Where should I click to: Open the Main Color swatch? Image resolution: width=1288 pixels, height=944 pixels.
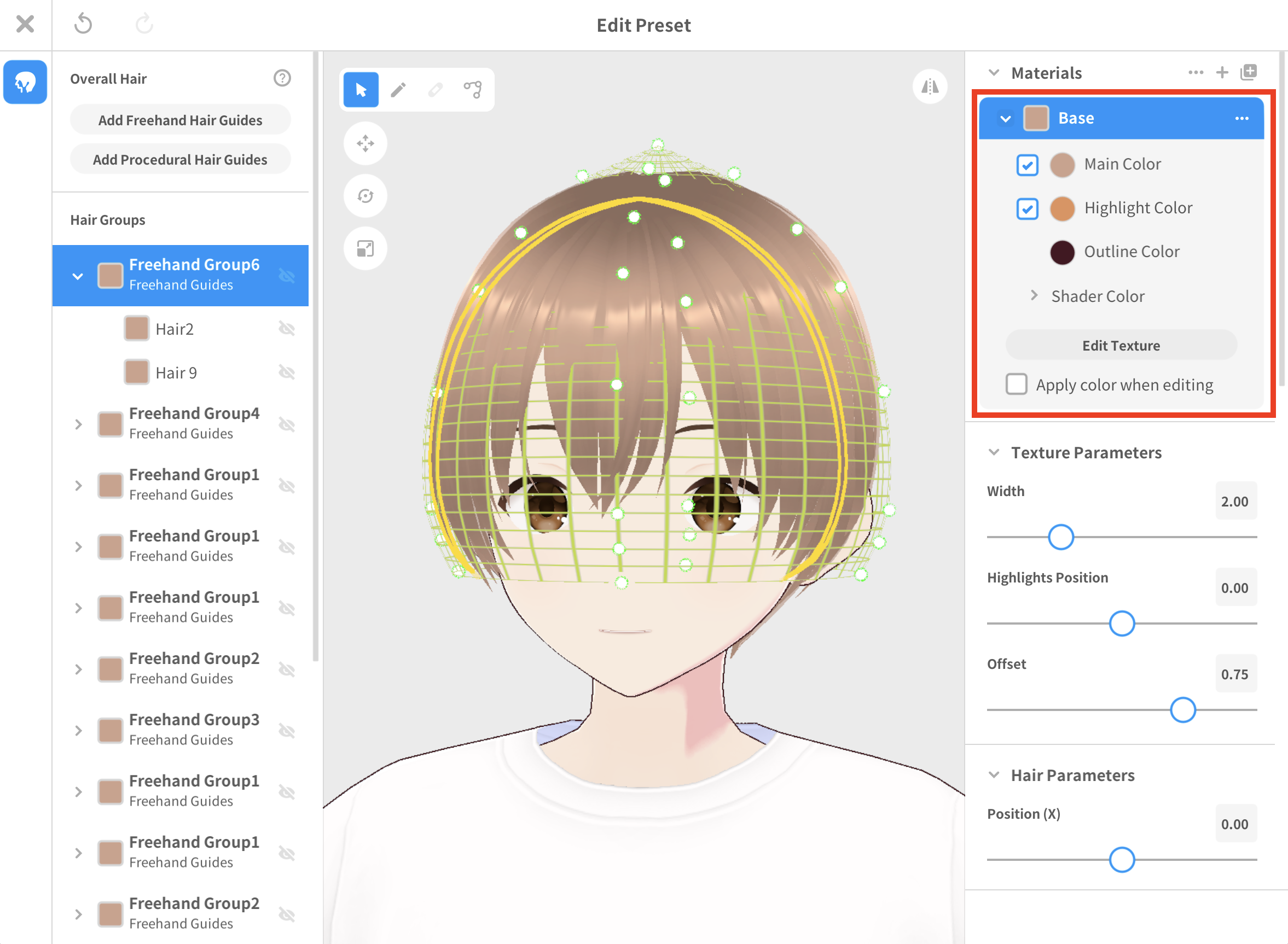point(1062,165)
